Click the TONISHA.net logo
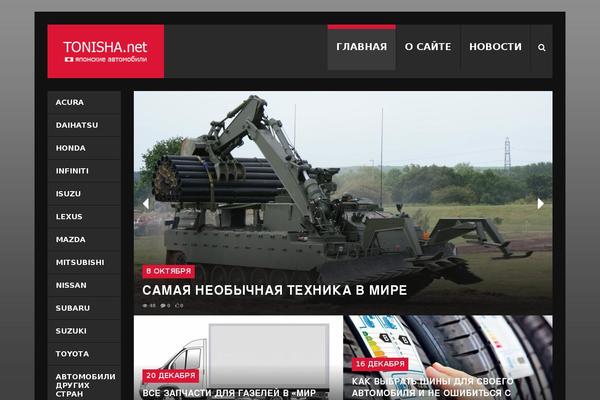This screenshot has width=600, height=400. pyautogui.click(x=106, y=51)
